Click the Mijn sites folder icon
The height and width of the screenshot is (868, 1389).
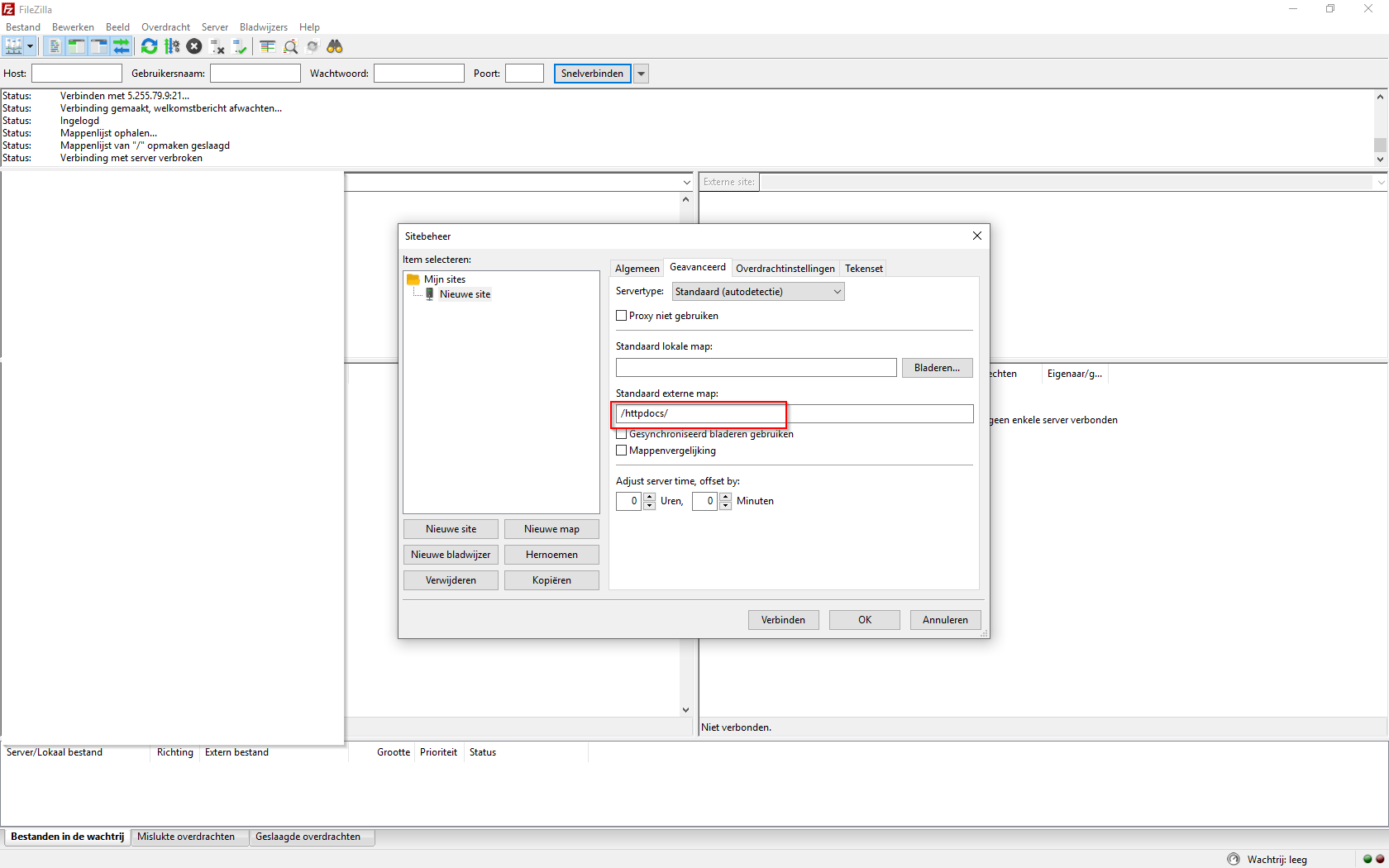pyautogui.click(x=413, y=279)
